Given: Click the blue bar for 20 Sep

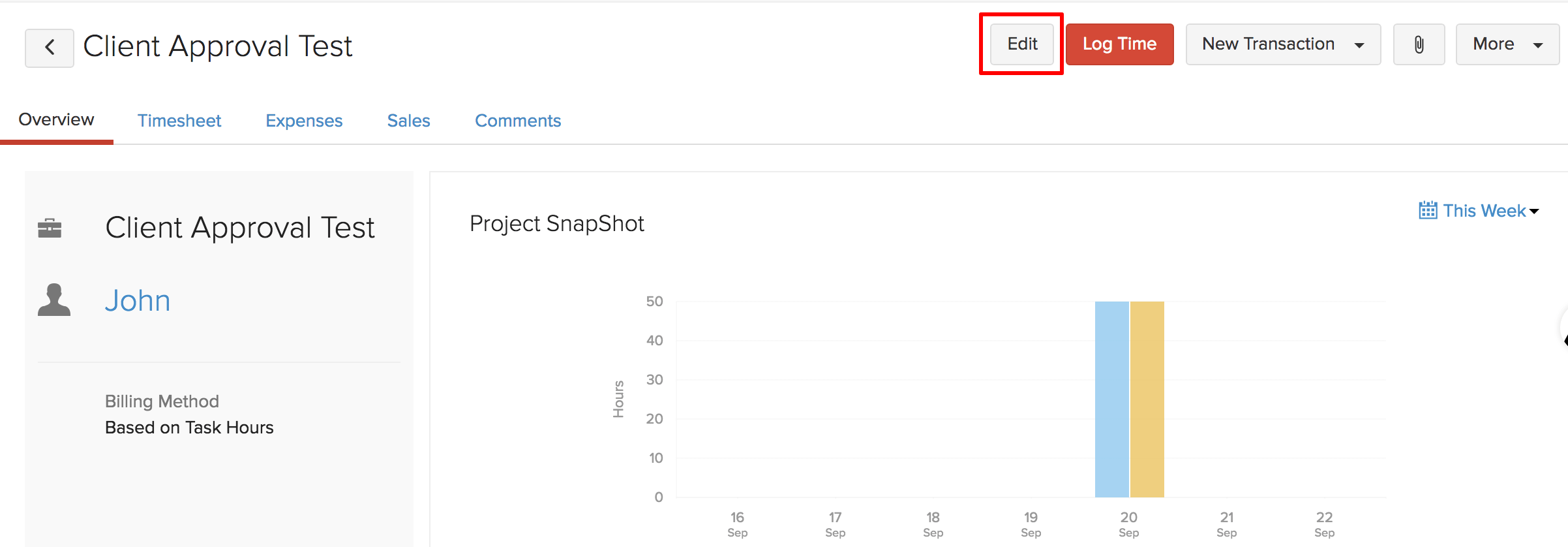Looking at the screenshot, I should tap(1111, 399).
